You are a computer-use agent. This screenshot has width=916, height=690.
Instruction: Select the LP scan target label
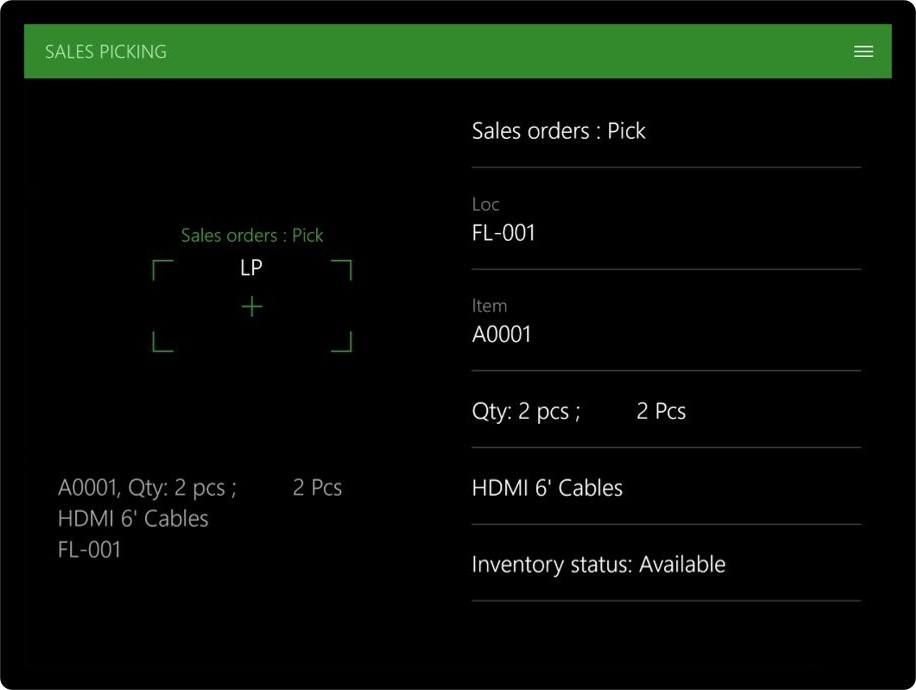click(250, 267)
